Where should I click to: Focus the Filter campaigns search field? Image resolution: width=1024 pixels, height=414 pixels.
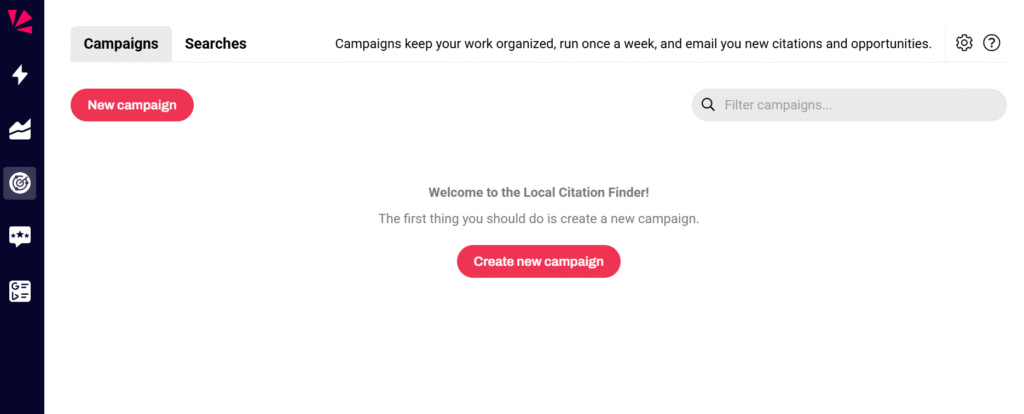point(860,105)
